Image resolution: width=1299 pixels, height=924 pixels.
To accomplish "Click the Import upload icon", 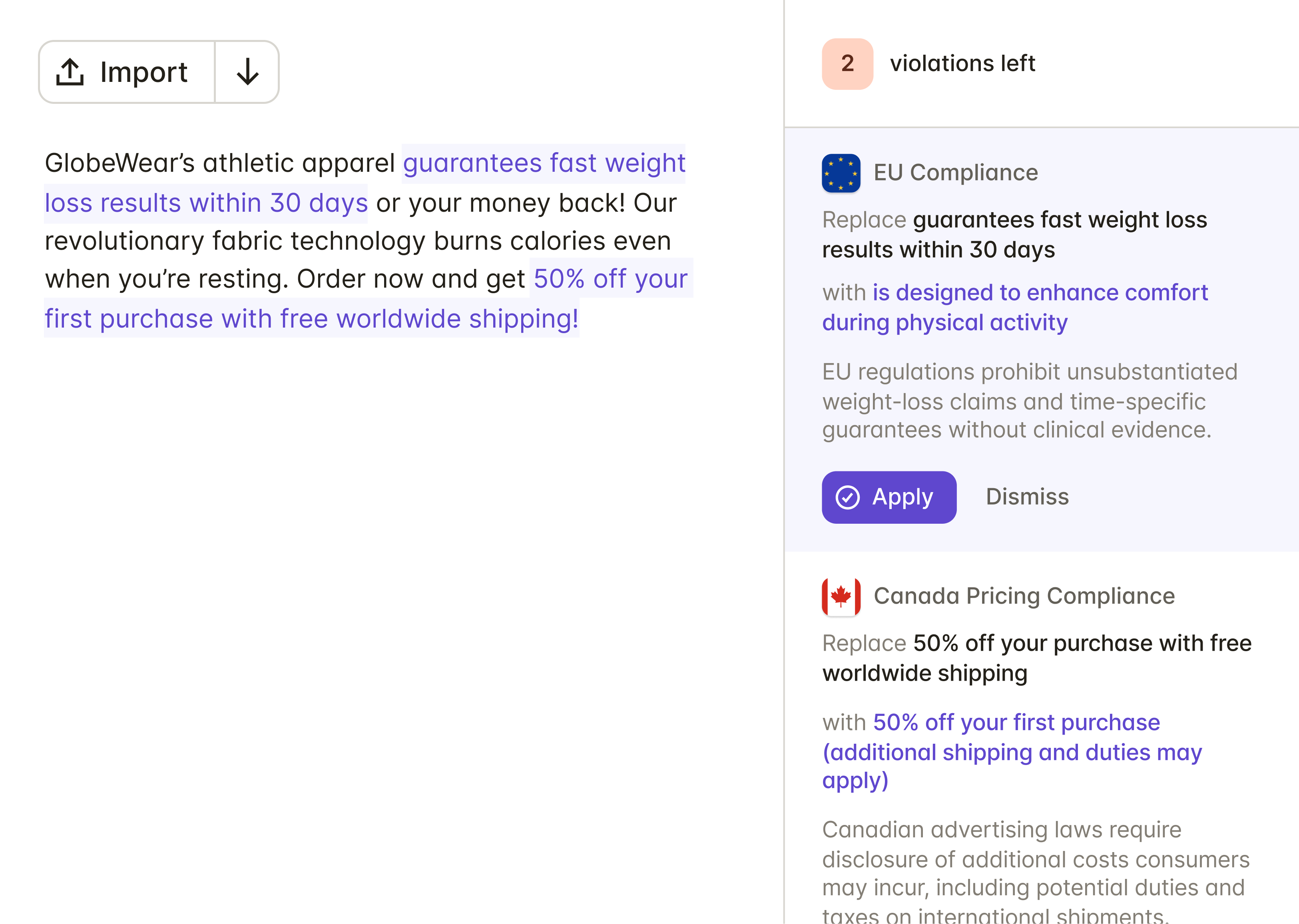I will [x=70, y=72].
